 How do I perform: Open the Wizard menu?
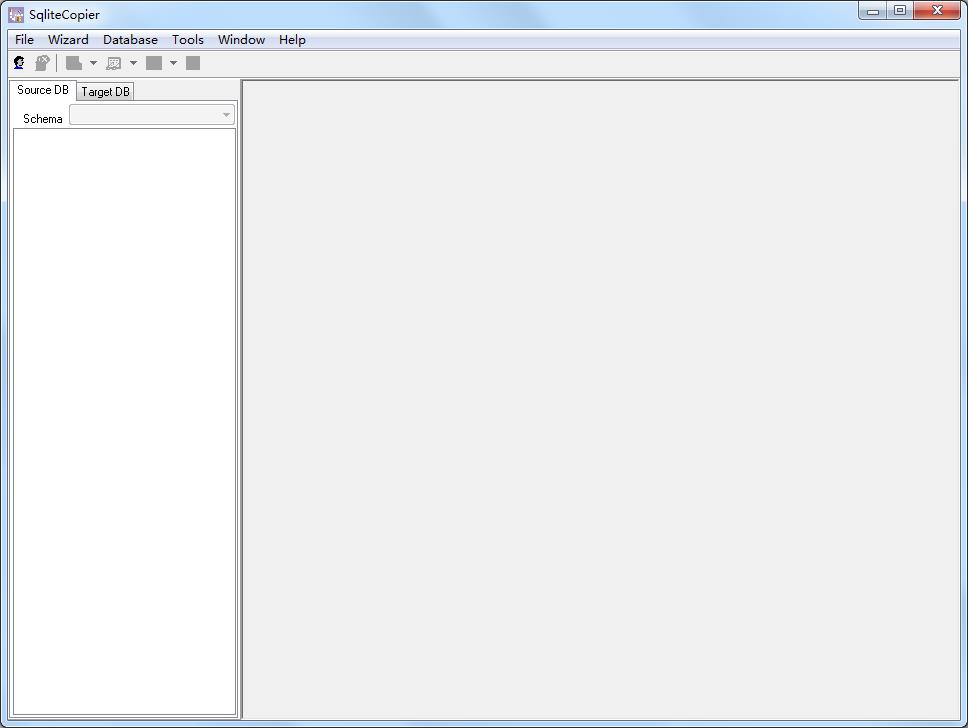(x=68, y=40)
